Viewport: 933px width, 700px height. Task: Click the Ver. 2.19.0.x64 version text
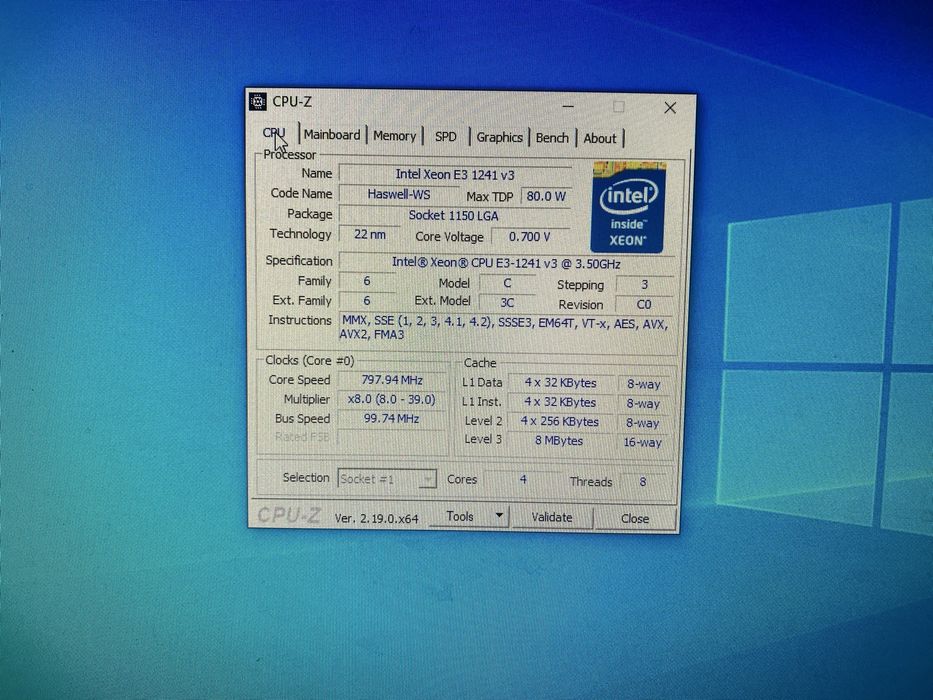coord(376,518)
